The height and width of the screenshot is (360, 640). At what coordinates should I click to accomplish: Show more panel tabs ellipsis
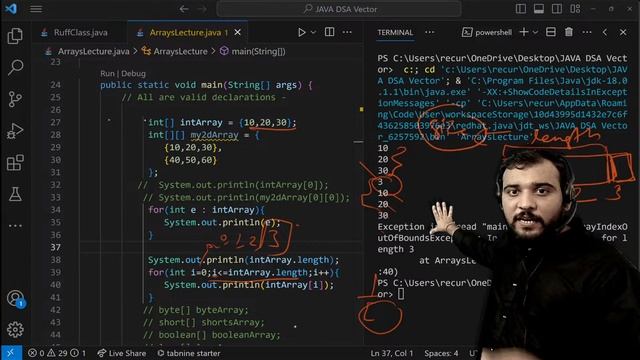click(x=429, y=32)
